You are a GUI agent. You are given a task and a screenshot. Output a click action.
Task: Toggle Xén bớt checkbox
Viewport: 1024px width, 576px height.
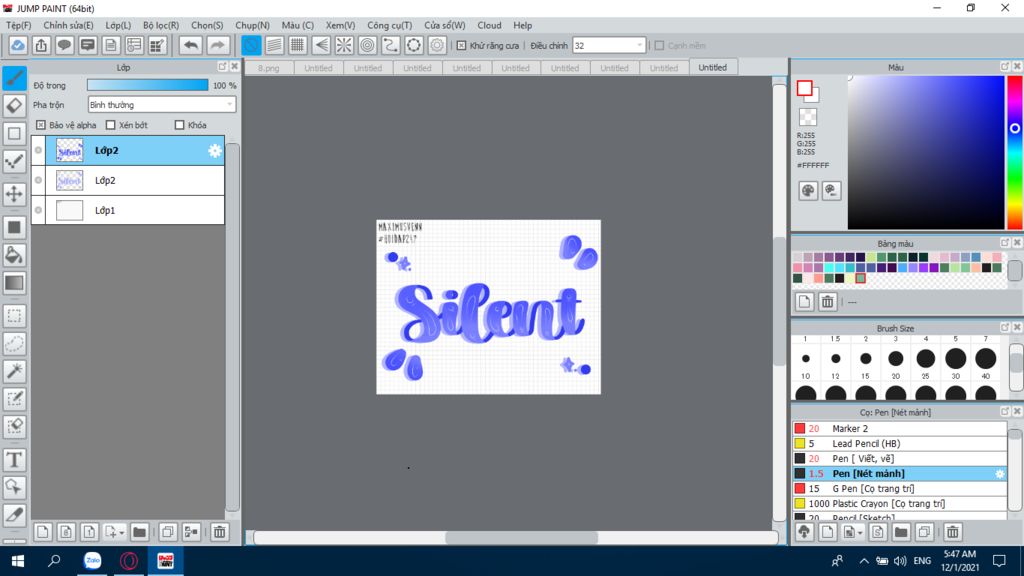[110, 125]
